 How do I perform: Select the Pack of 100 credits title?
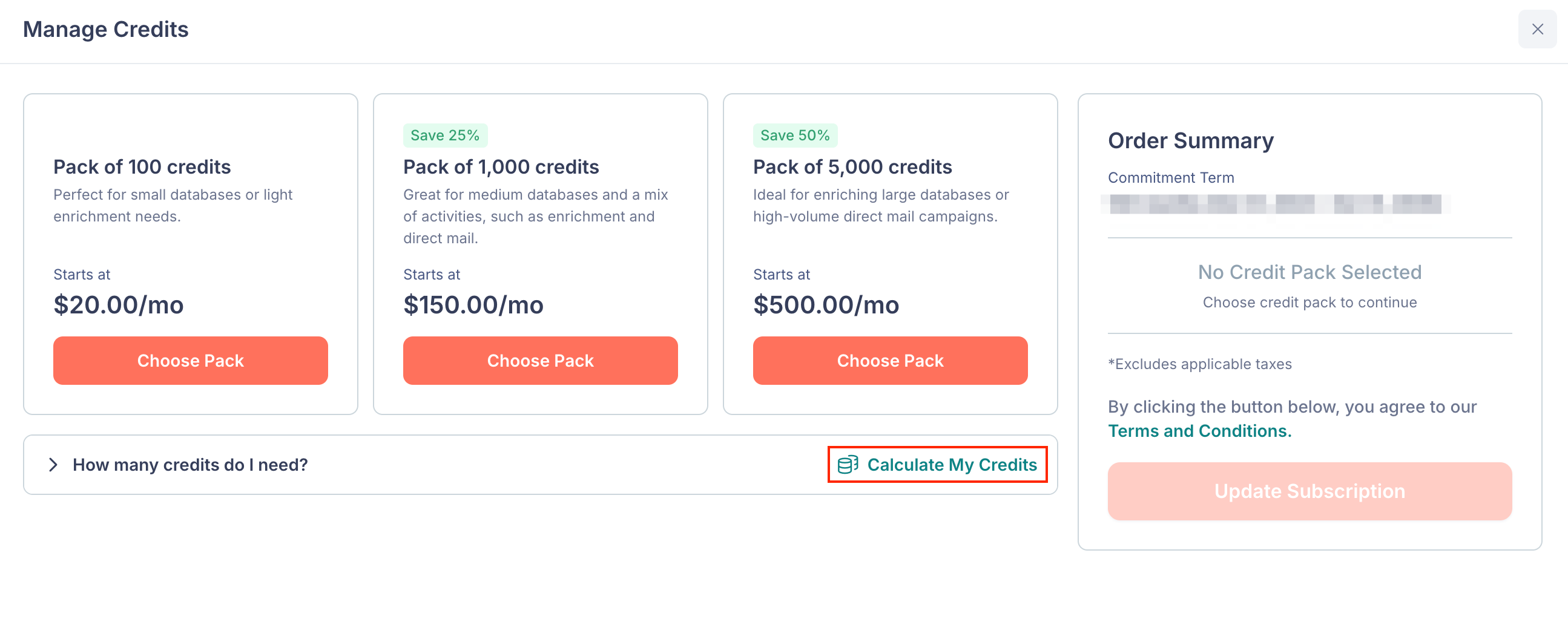(142, 167)
